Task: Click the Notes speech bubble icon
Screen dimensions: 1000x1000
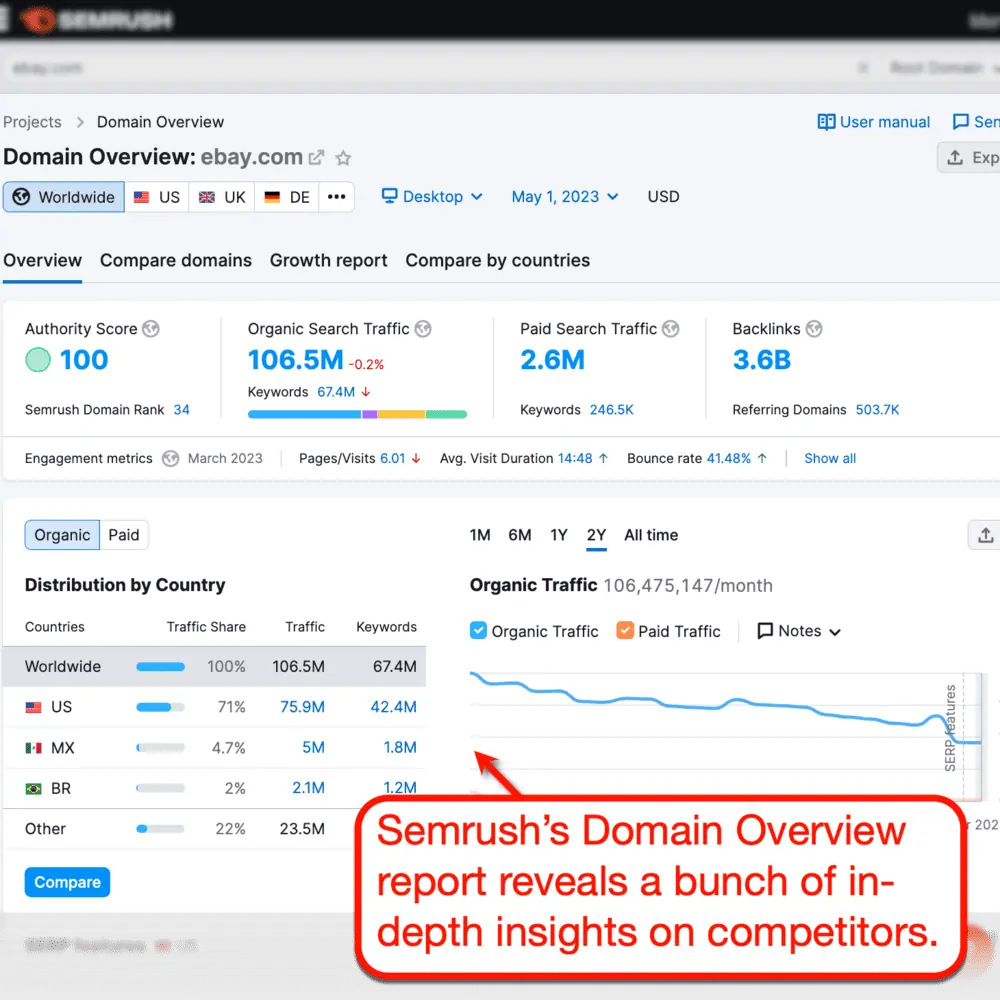Action: click(x=765, y=631)
